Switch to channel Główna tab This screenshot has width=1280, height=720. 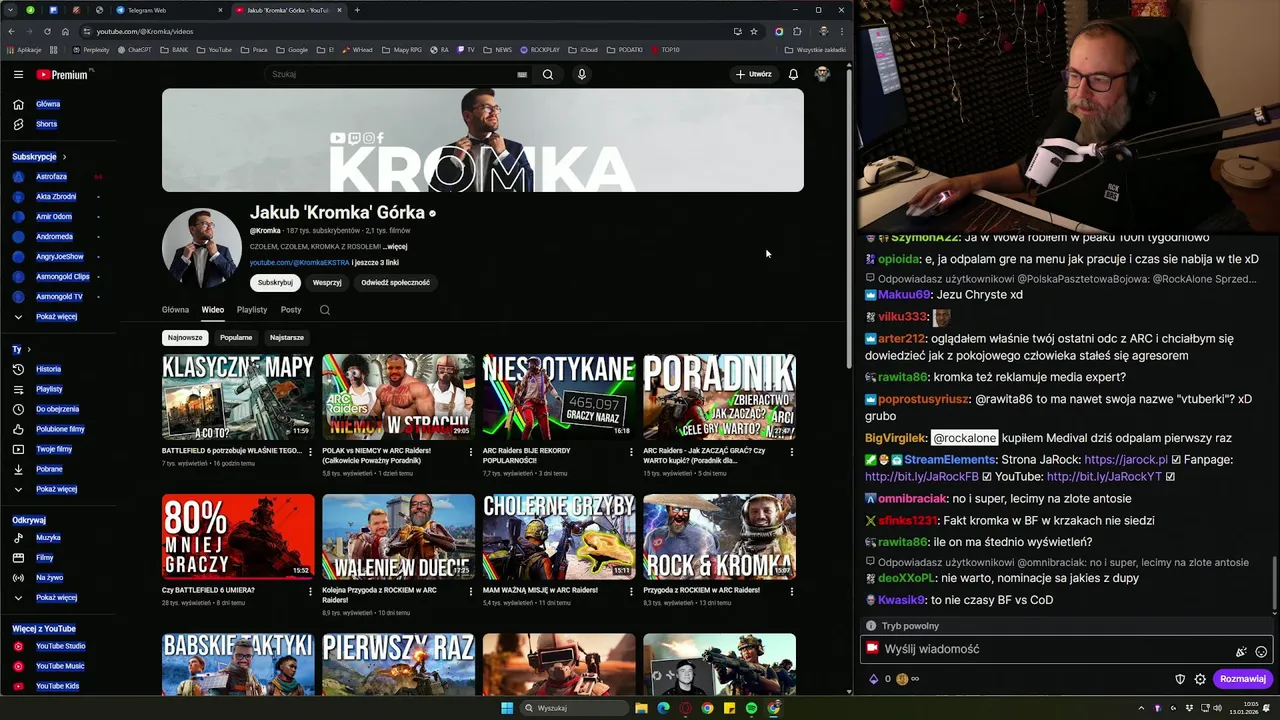(175, 310)
